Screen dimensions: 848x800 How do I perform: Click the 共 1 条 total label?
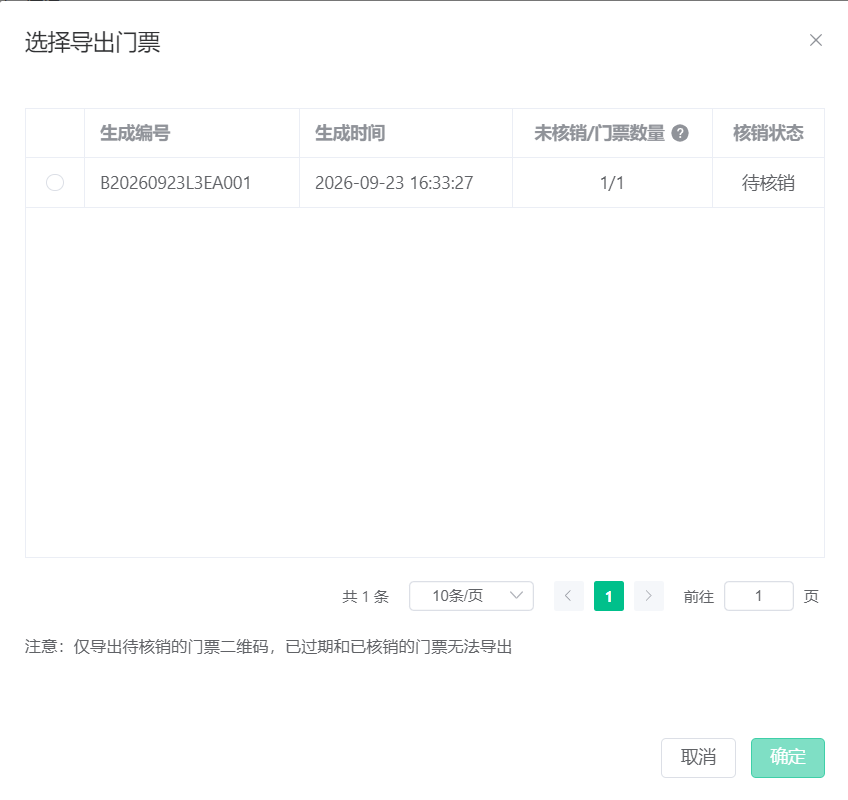pos(366,597)
